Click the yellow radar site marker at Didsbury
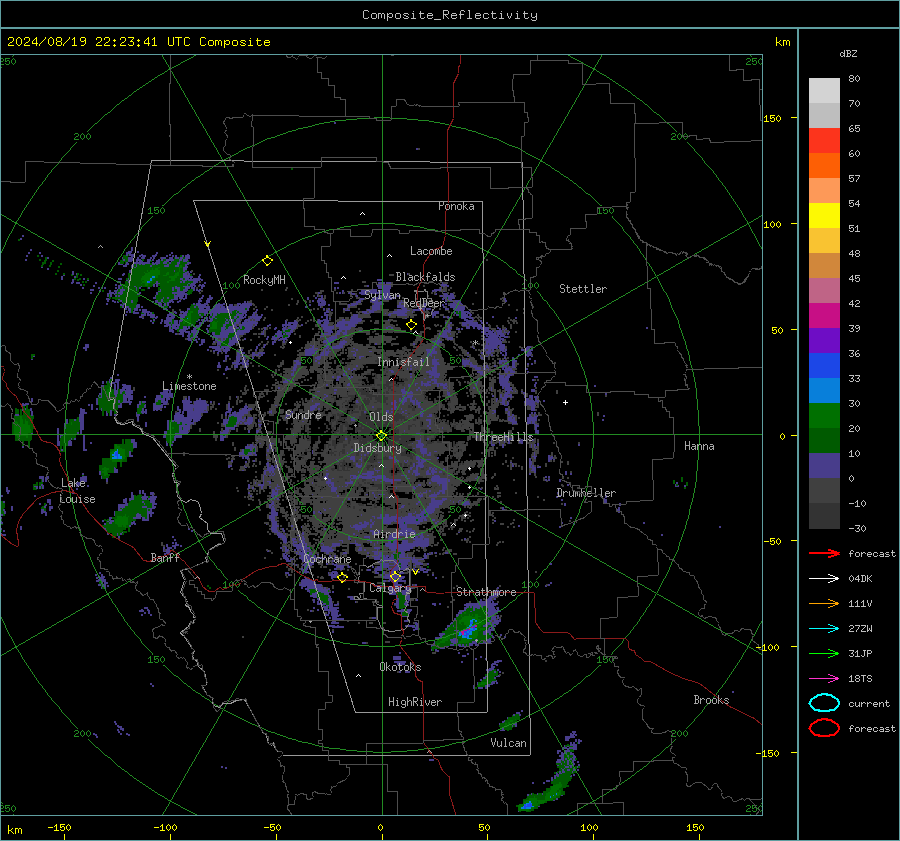This screenshot has width=900, height=841. pyautogui.click(x=382, y=436)
